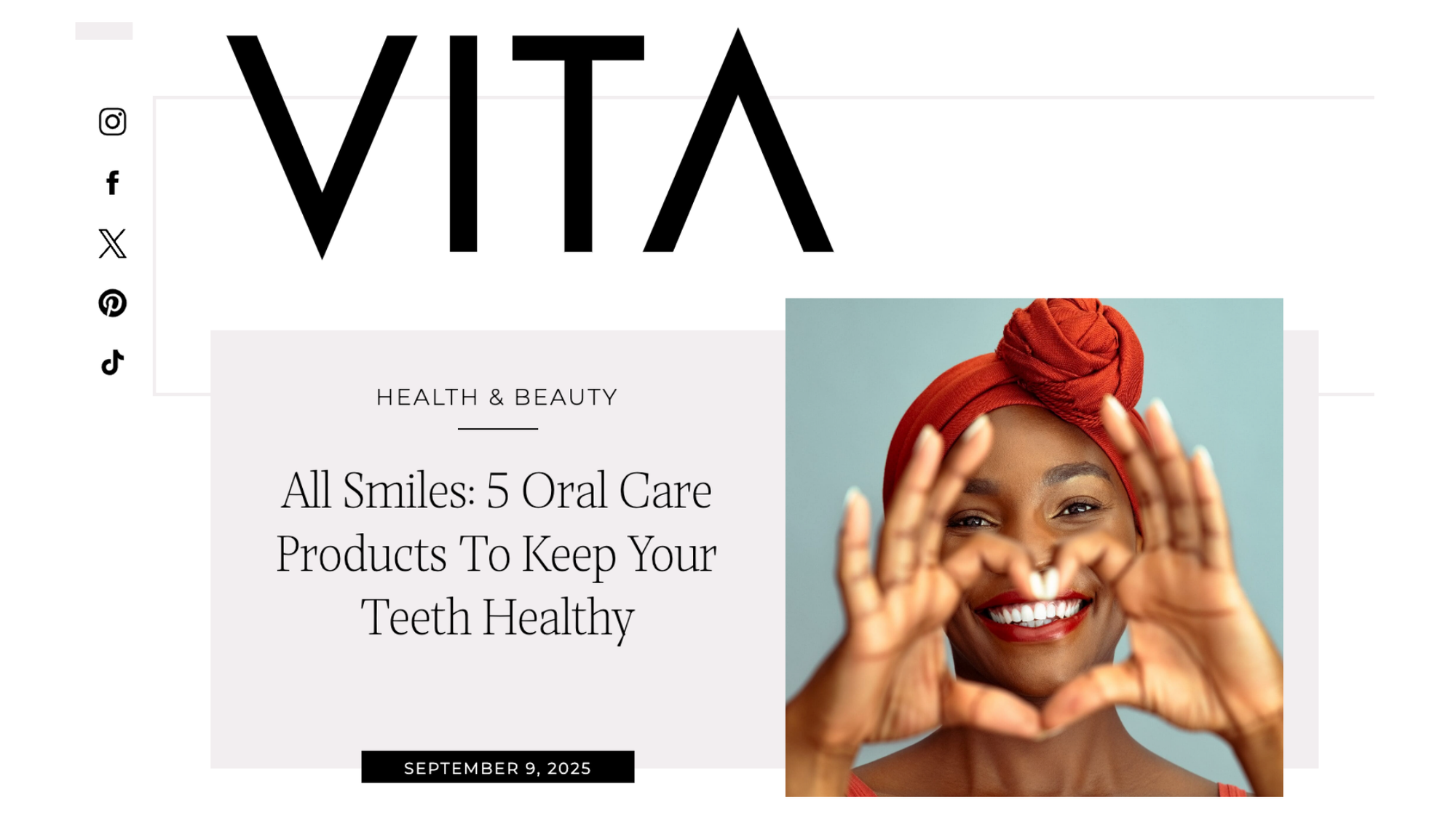
Task: Click the first T in the logo
Action: click(578, 143)
